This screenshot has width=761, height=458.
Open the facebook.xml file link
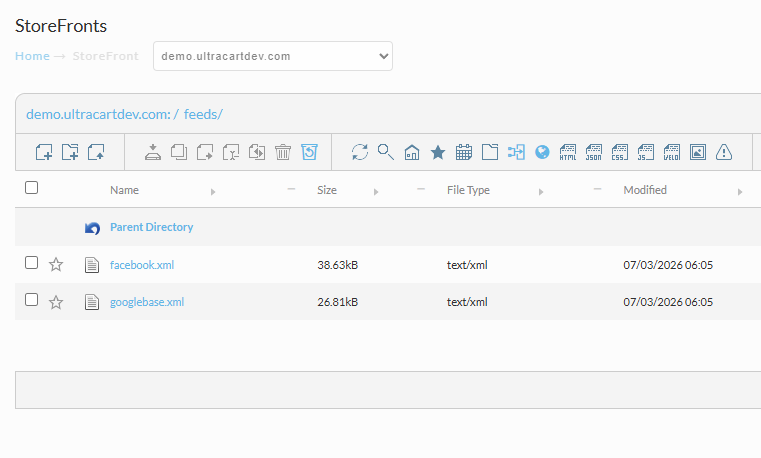[142, 265]
